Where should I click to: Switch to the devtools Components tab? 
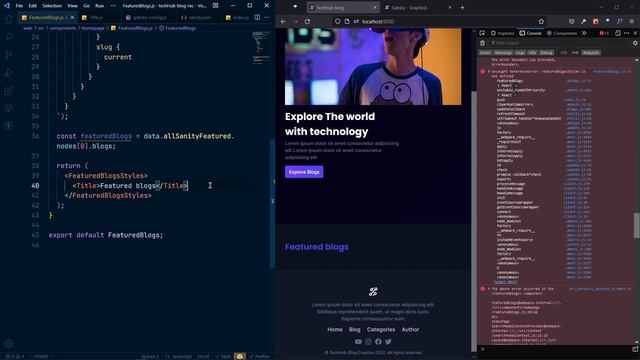coord(562,33)
